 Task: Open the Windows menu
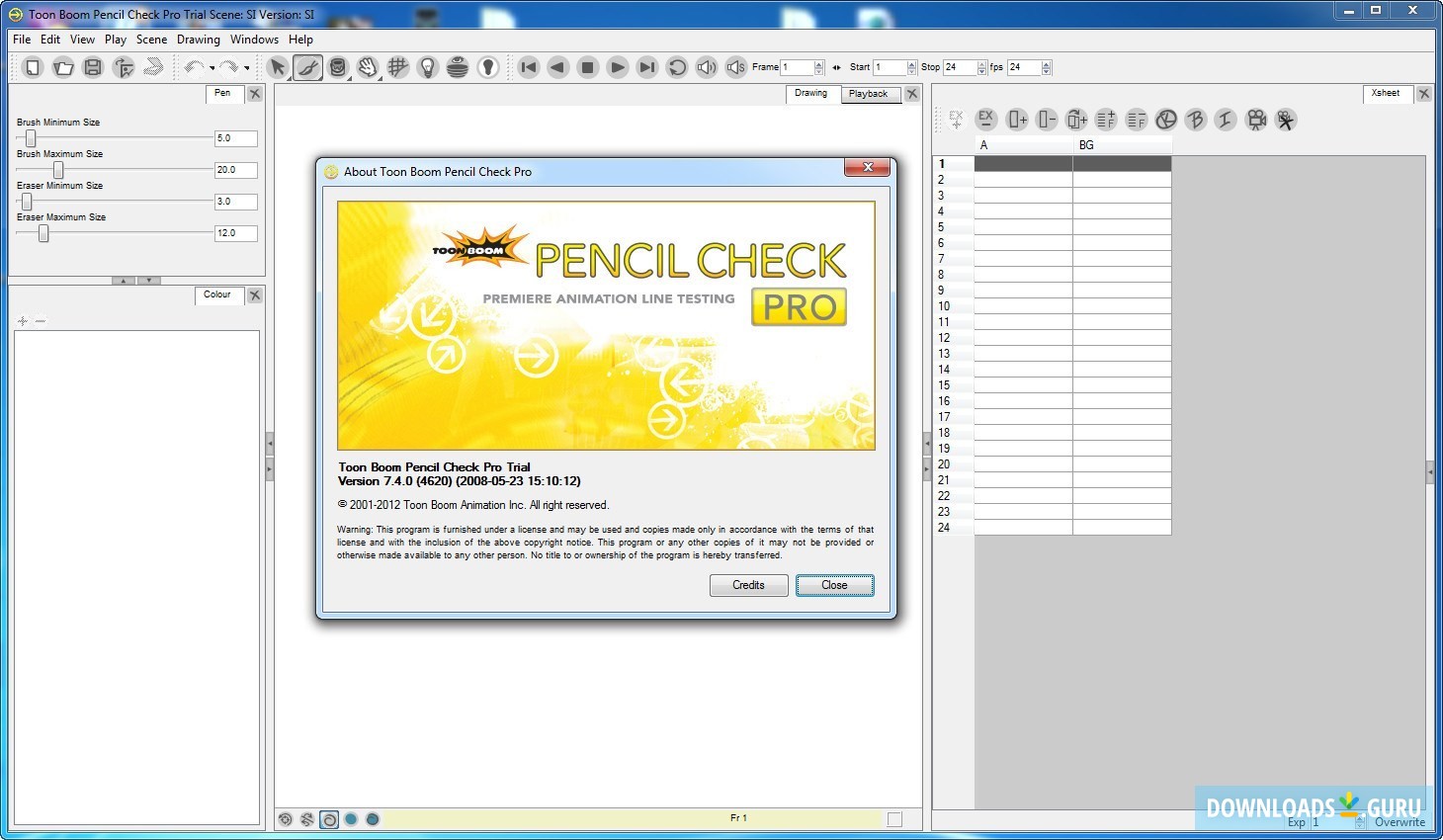coord(254,40)
